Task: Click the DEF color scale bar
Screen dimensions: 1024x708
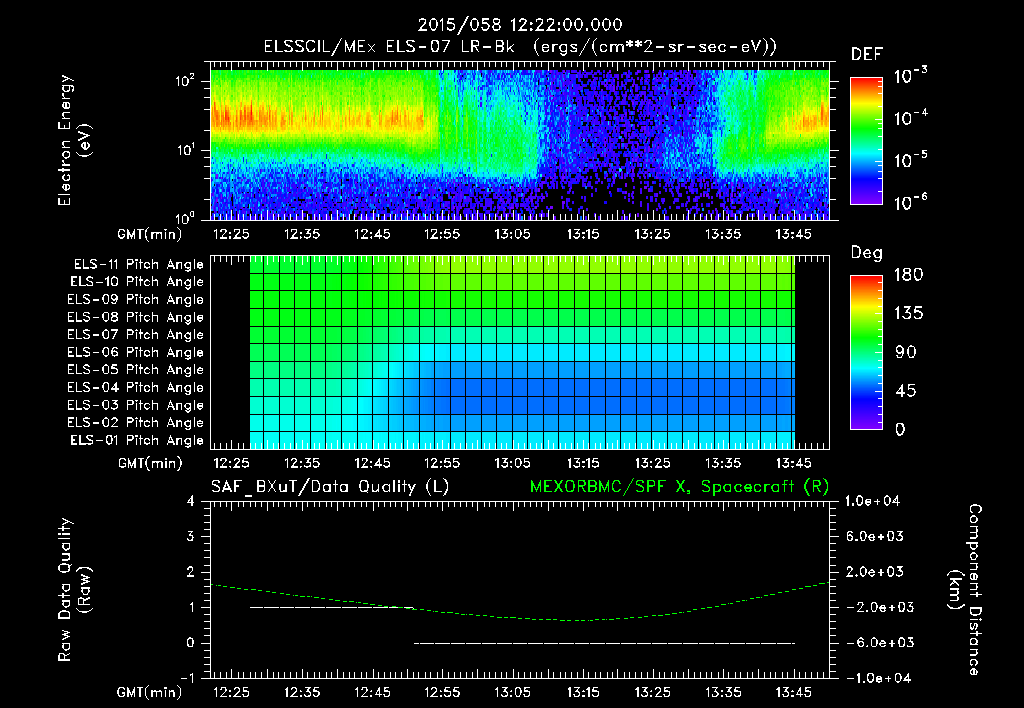Action: point(866,141)
